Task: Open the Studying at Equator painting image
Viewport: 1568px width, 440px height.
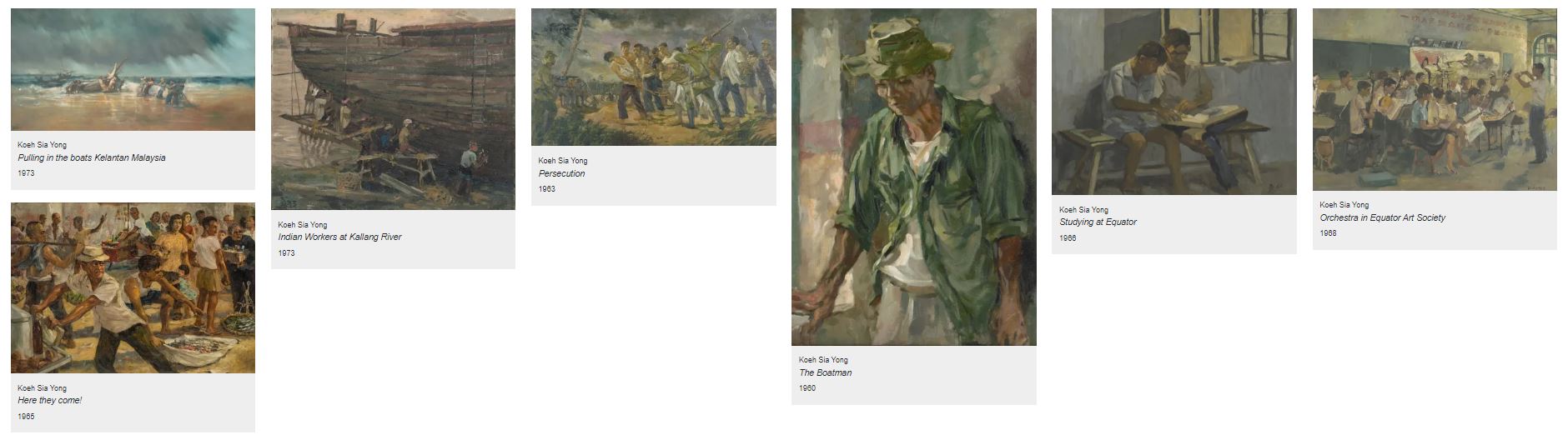Action: tap(1174, 102)
